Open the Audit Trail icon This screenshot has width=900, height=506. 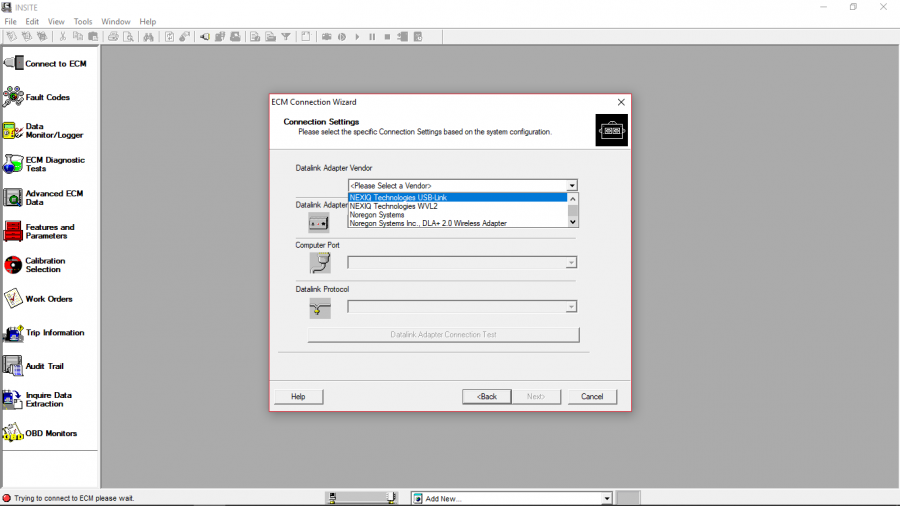tap(13, 366)
